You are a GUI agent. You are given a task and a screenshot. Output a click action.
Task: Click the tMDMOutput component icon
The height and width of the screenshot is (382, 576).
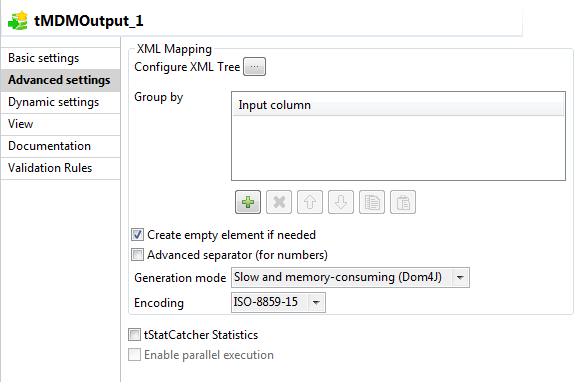click(18, 21)
